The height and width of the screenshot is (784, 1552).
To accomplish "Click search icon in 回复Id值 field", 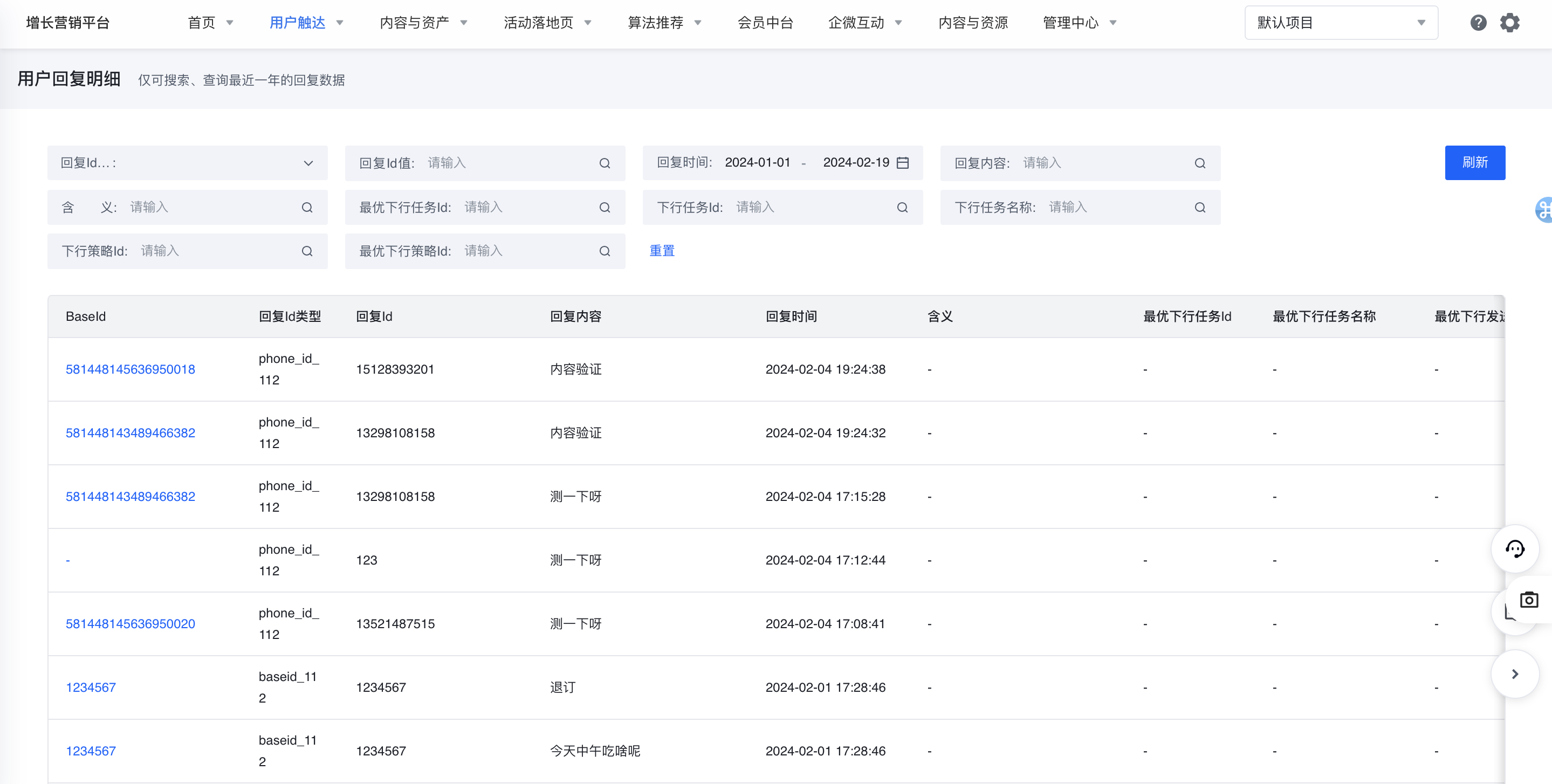I will 605,163.
